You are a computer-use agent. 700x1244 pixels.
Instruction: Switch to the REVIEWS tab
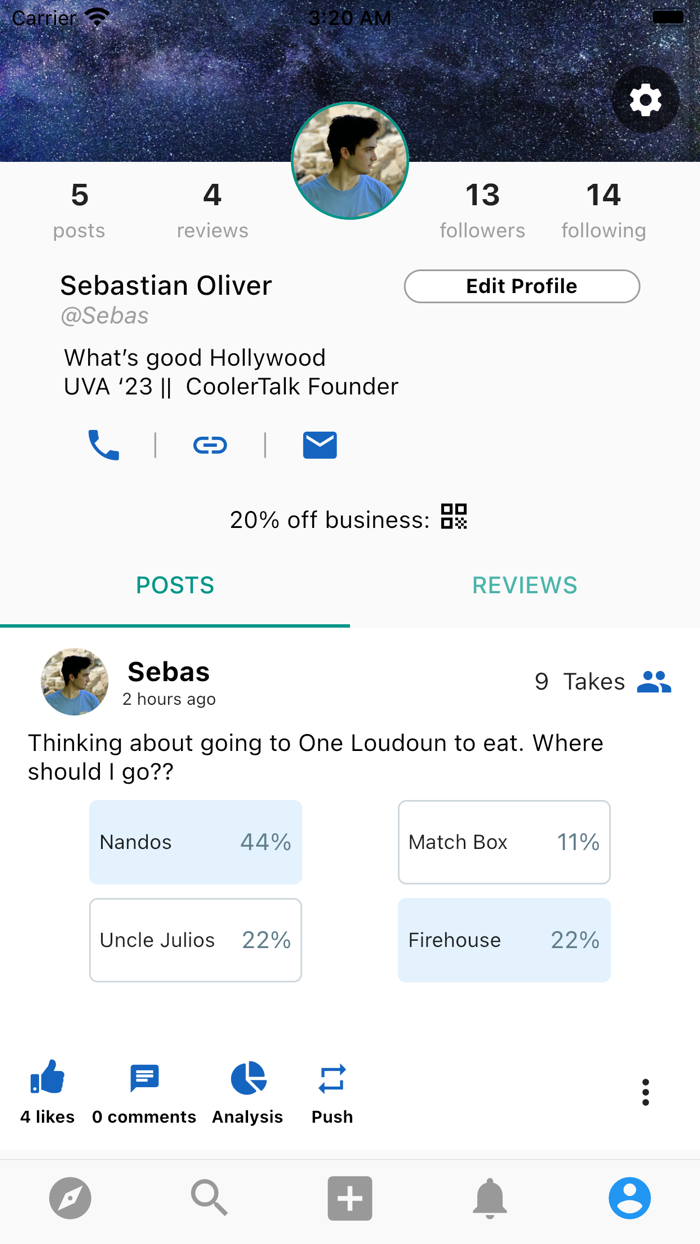(x=524, y=585)
